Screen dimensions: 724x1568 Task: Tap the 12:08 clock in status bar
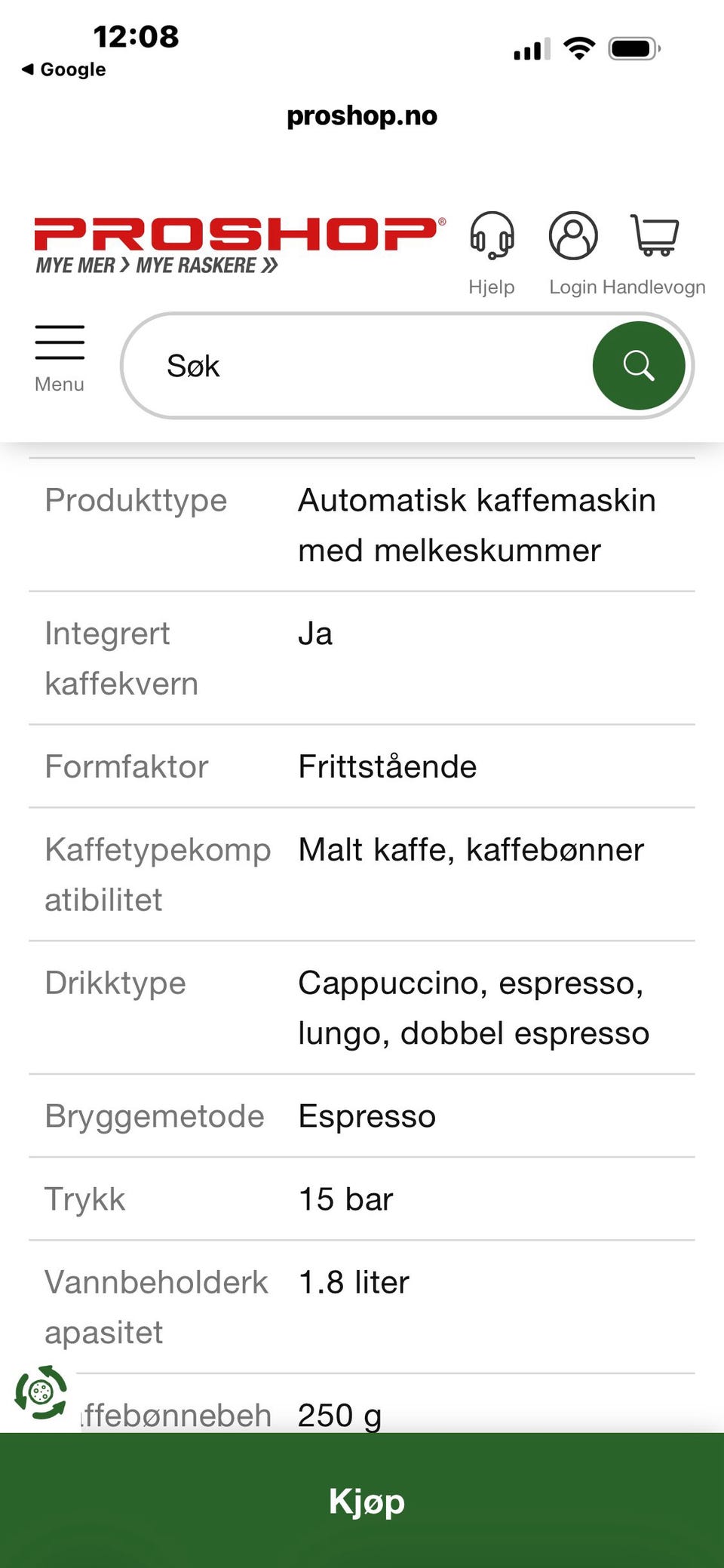coord(136,36)
